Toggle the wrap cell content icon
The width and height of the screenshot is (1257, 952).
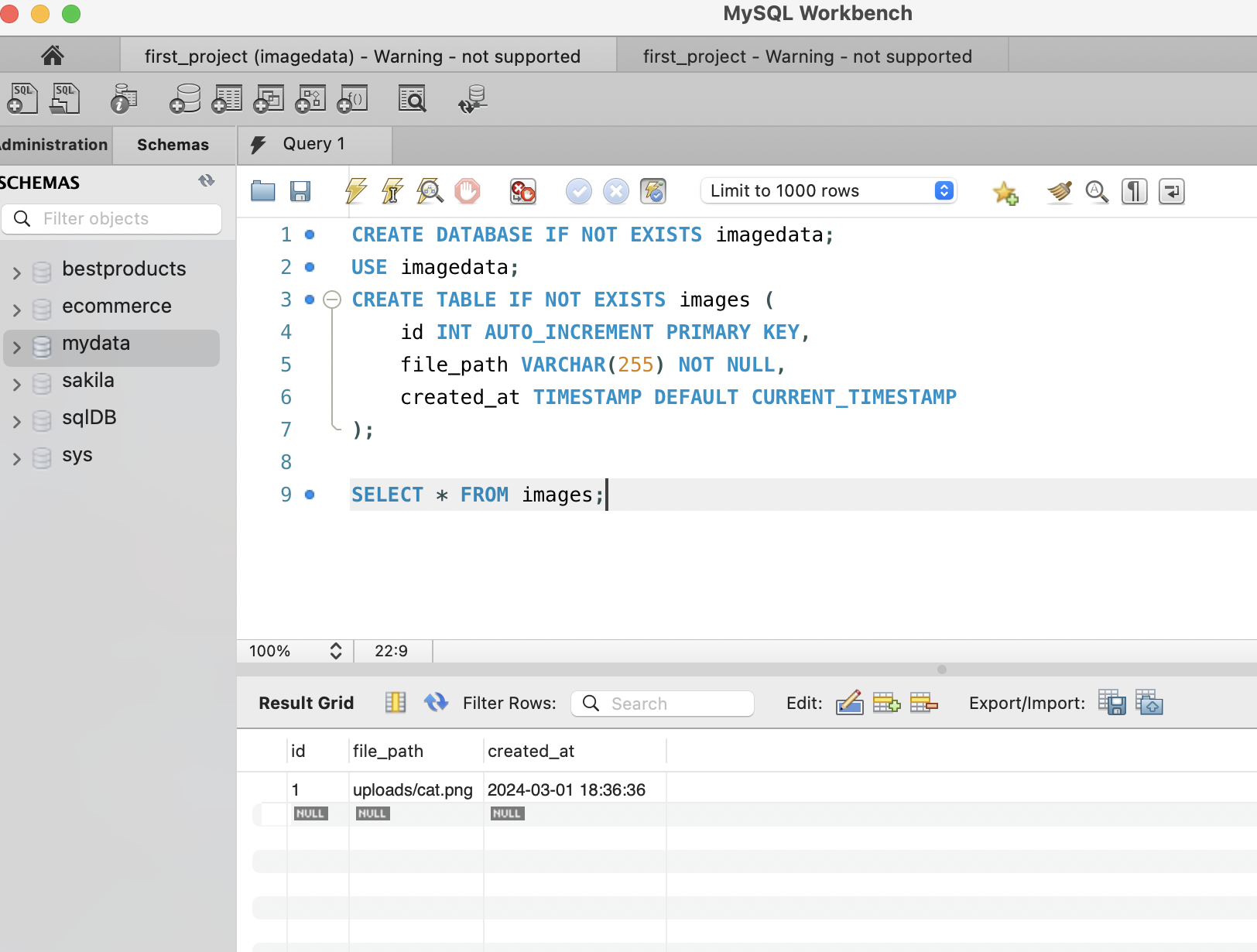coord(396,702)
